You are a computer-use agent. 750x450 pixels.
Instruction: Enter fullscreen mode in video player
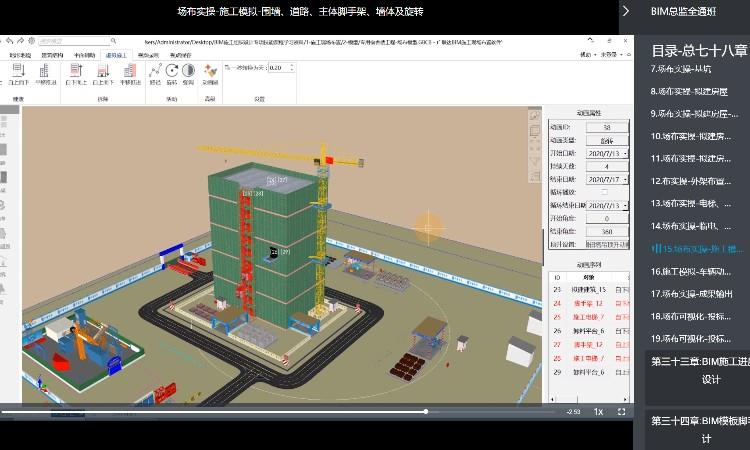622,411
